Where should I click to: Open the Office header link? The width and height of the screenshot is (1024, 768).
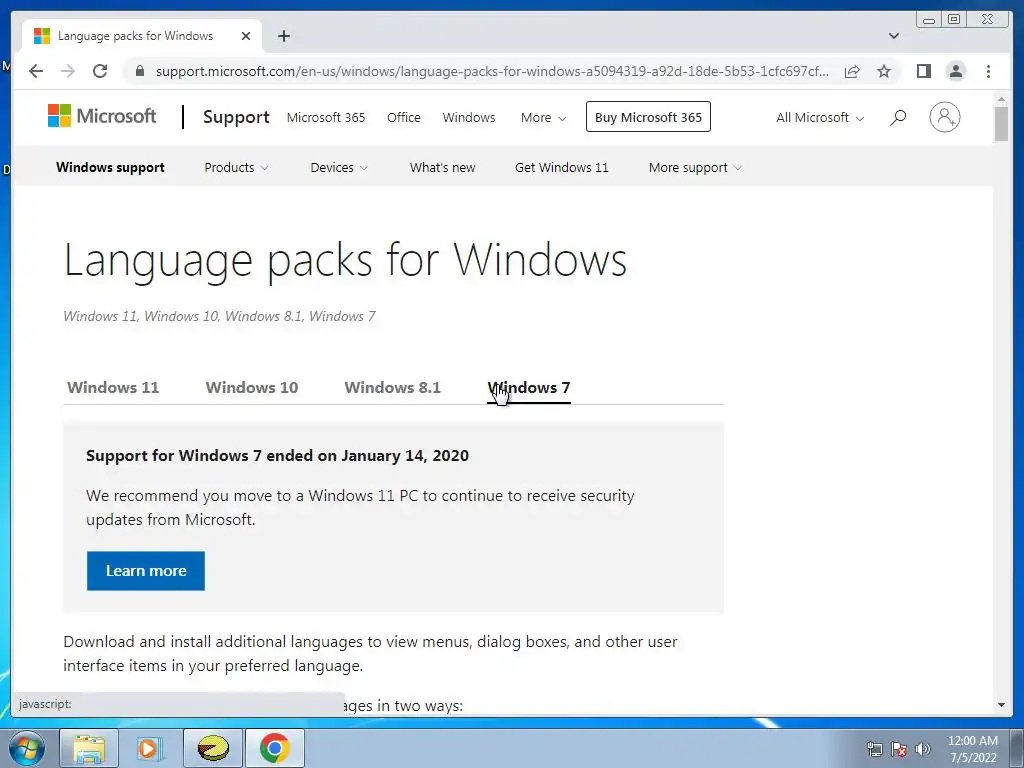coord(404,118)
